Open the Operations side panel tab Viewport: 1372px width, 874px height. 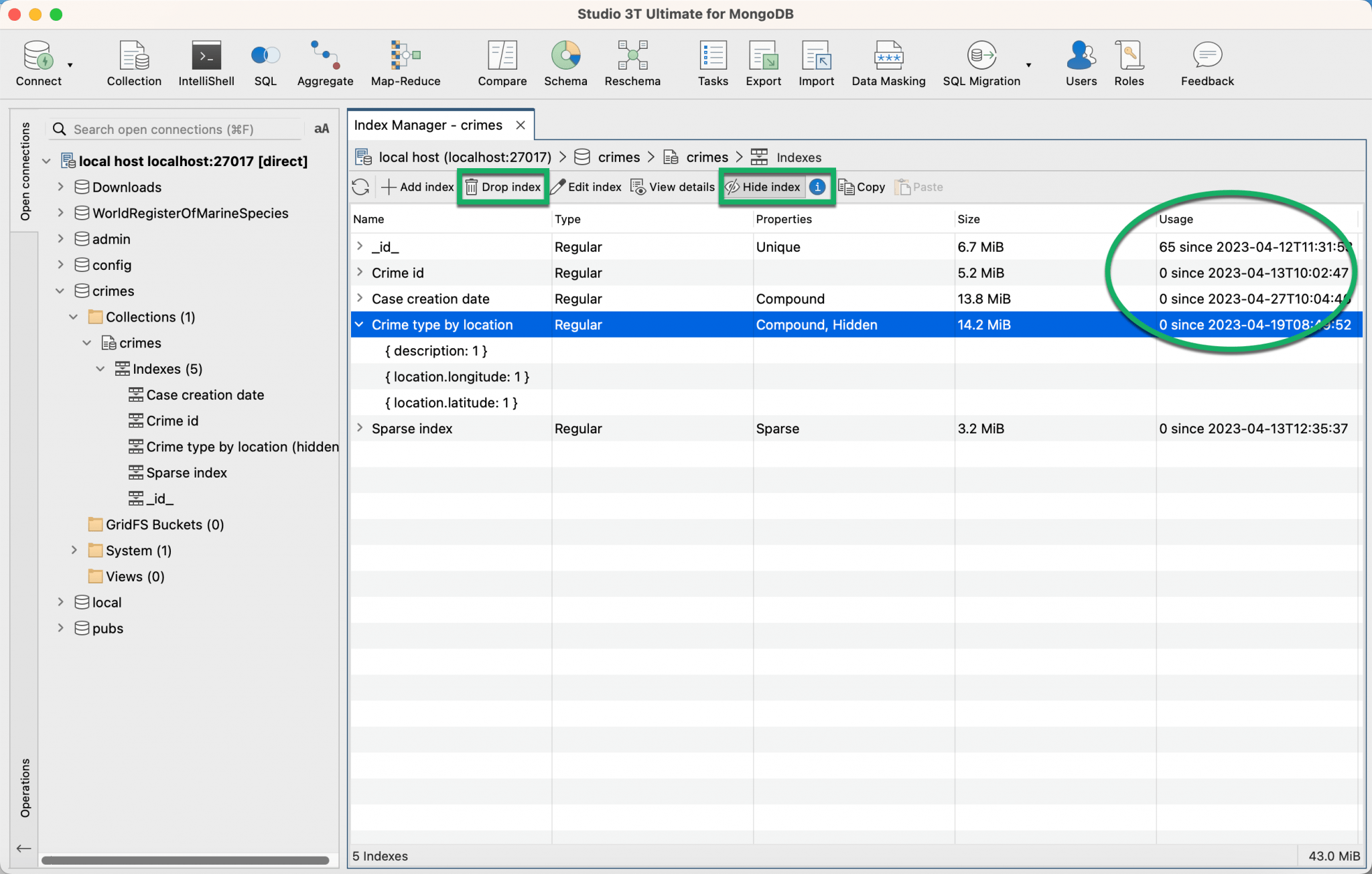click(25, 788)
